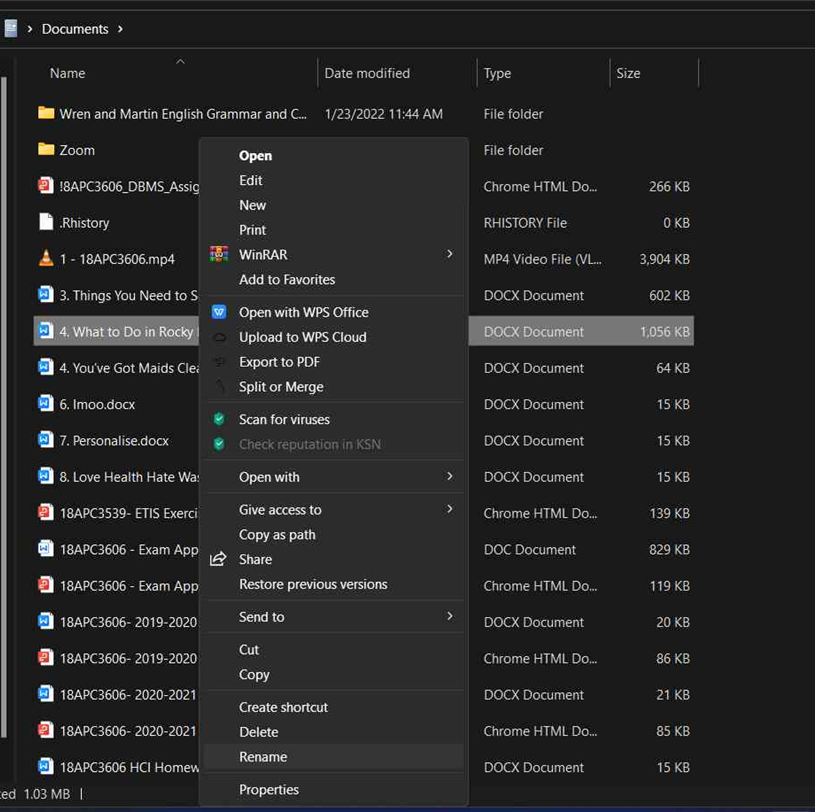This screenshot has width=815, height=812.
Task: Expand the Open with submenu arrow
Action: [x=449, y=476]
